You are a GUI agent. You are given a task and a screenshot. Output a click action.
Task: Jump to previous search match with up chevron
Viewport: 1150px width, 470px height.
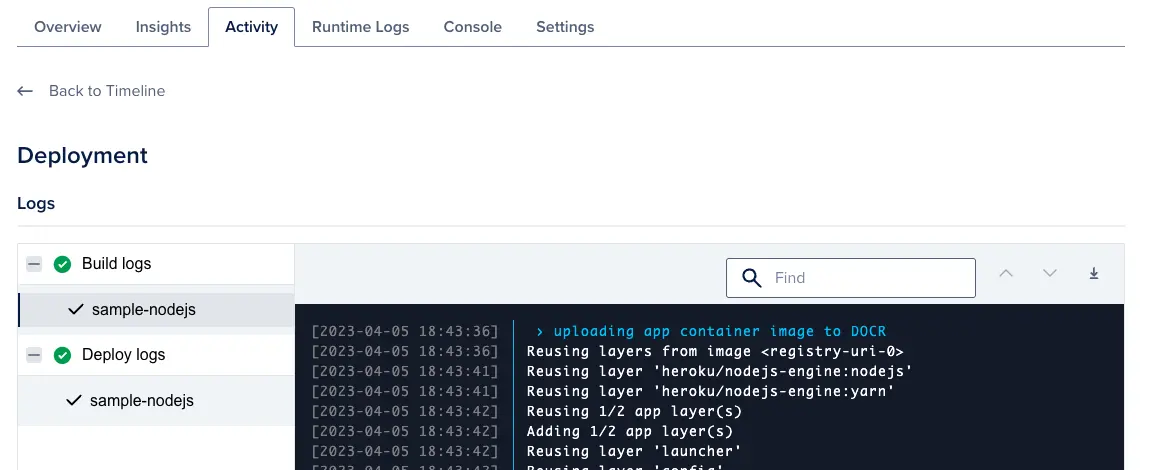tap(1006, 273)
